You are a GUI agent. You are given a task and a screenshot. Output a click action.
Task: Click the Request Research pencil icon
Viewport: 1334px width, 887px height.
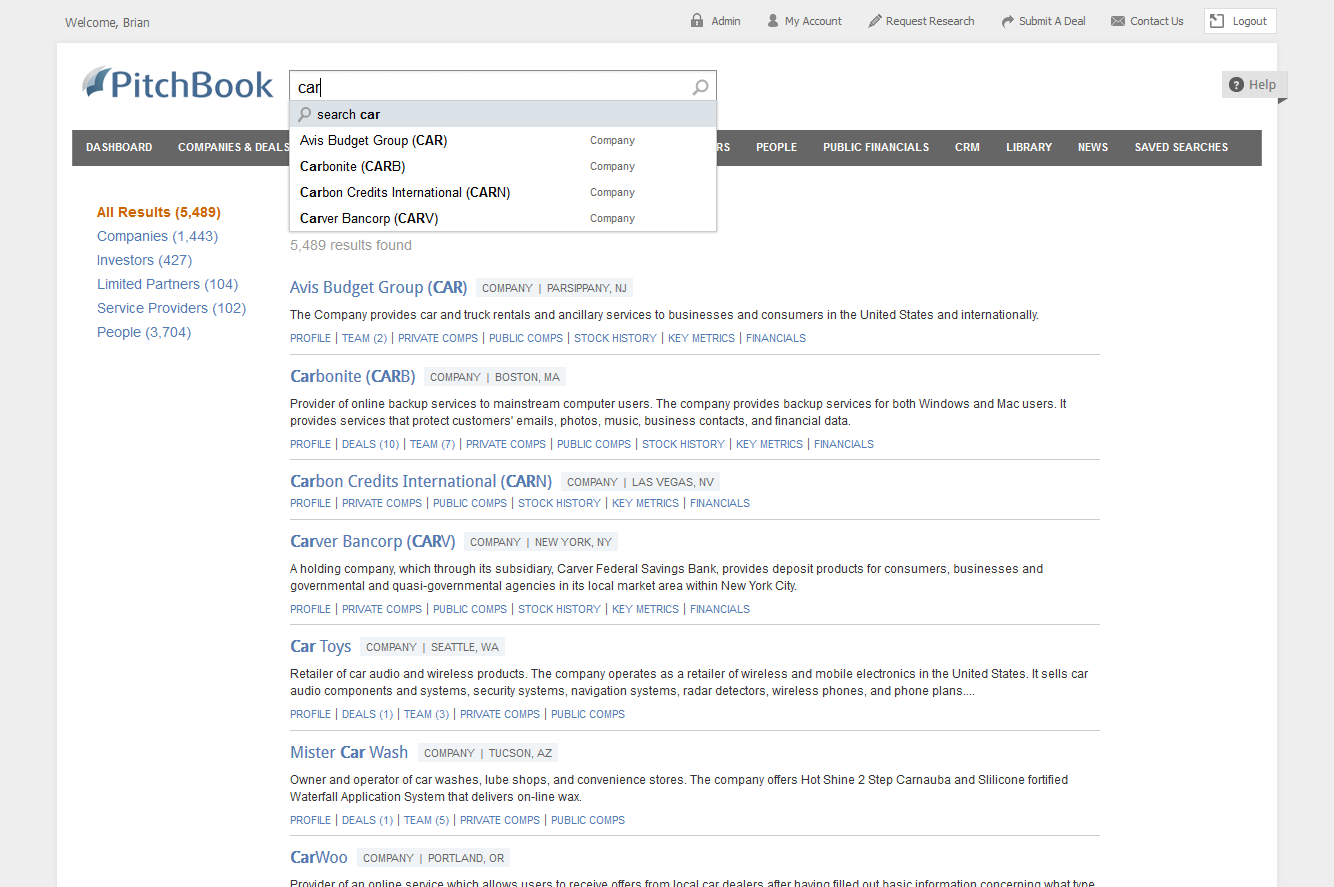pos(875,21)
